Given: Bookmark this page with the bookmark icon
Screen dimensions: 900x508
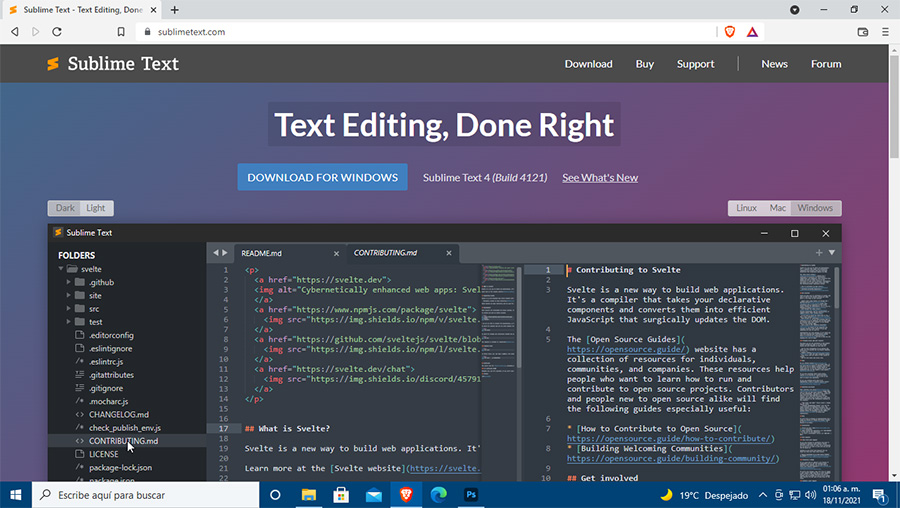Looking at the screenshot, I should click(121, 32).
